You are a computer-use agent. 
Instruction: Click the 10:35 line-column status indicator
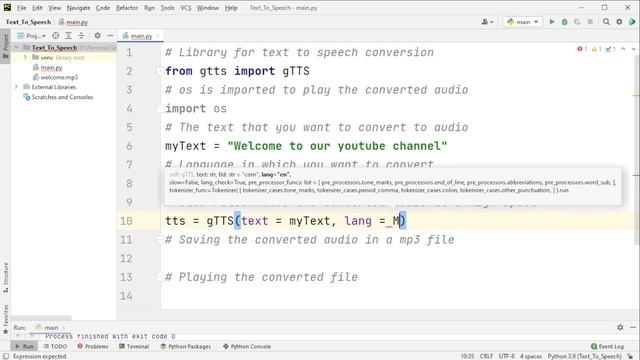pos(467,356)
